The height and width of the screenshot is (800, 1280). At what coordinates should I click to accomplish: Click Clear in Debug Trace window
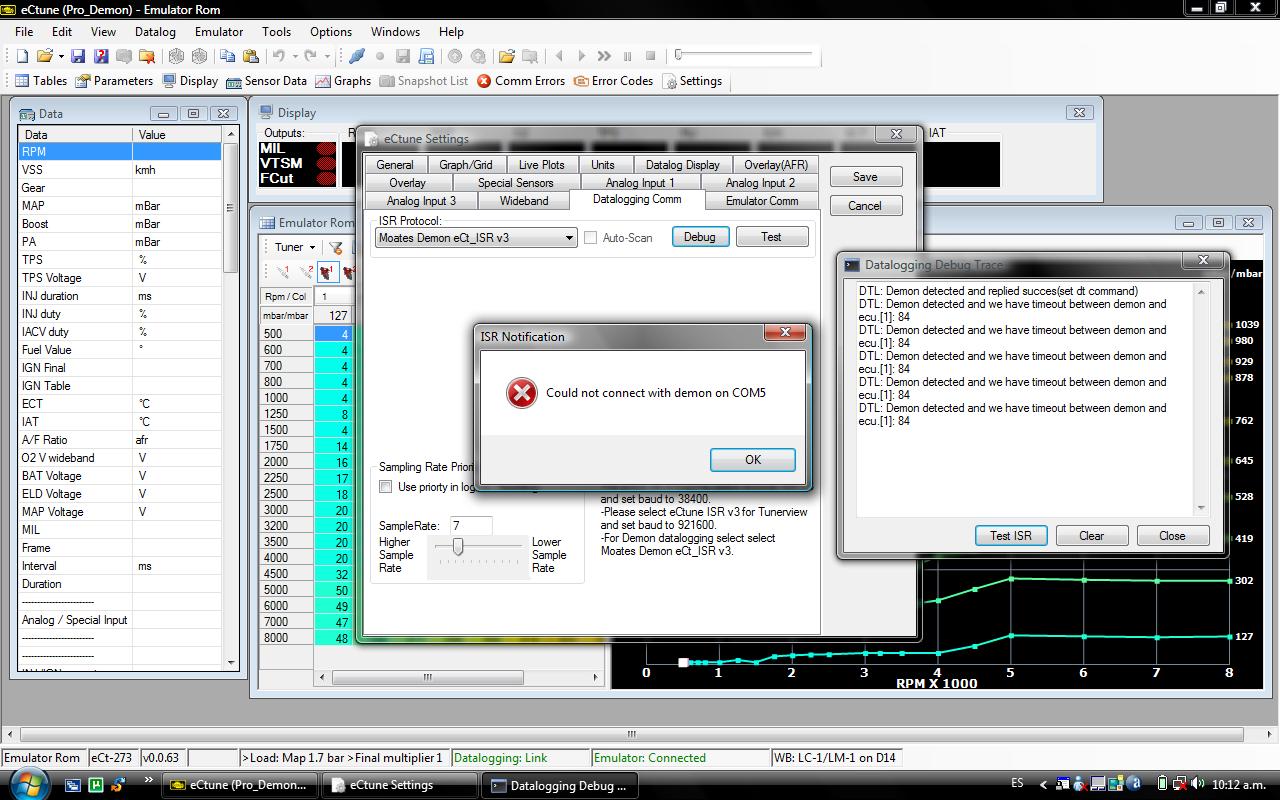click(x=1092, y=536)
